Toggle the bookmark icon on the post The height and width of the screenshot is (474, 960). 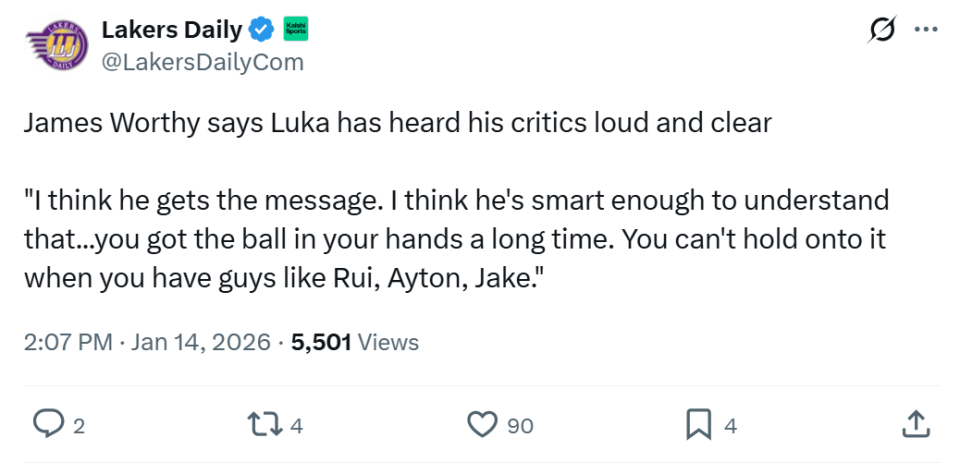(x=698, y=425)
